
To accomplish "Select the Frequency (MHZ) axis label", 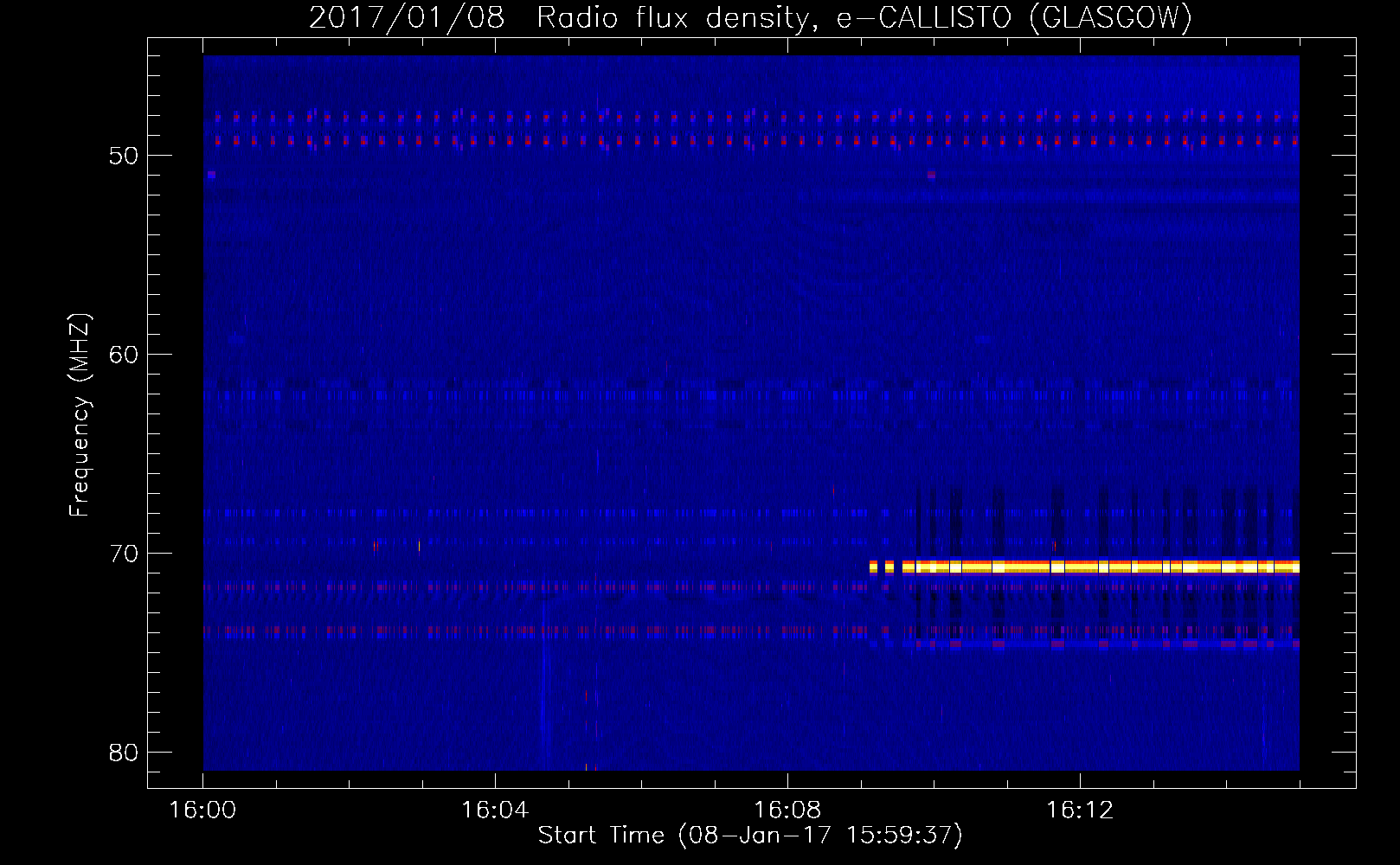I will coord(79,415).
